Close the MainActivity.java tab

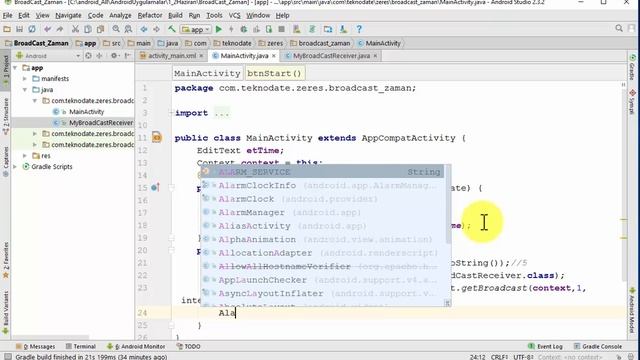[273, 56]
